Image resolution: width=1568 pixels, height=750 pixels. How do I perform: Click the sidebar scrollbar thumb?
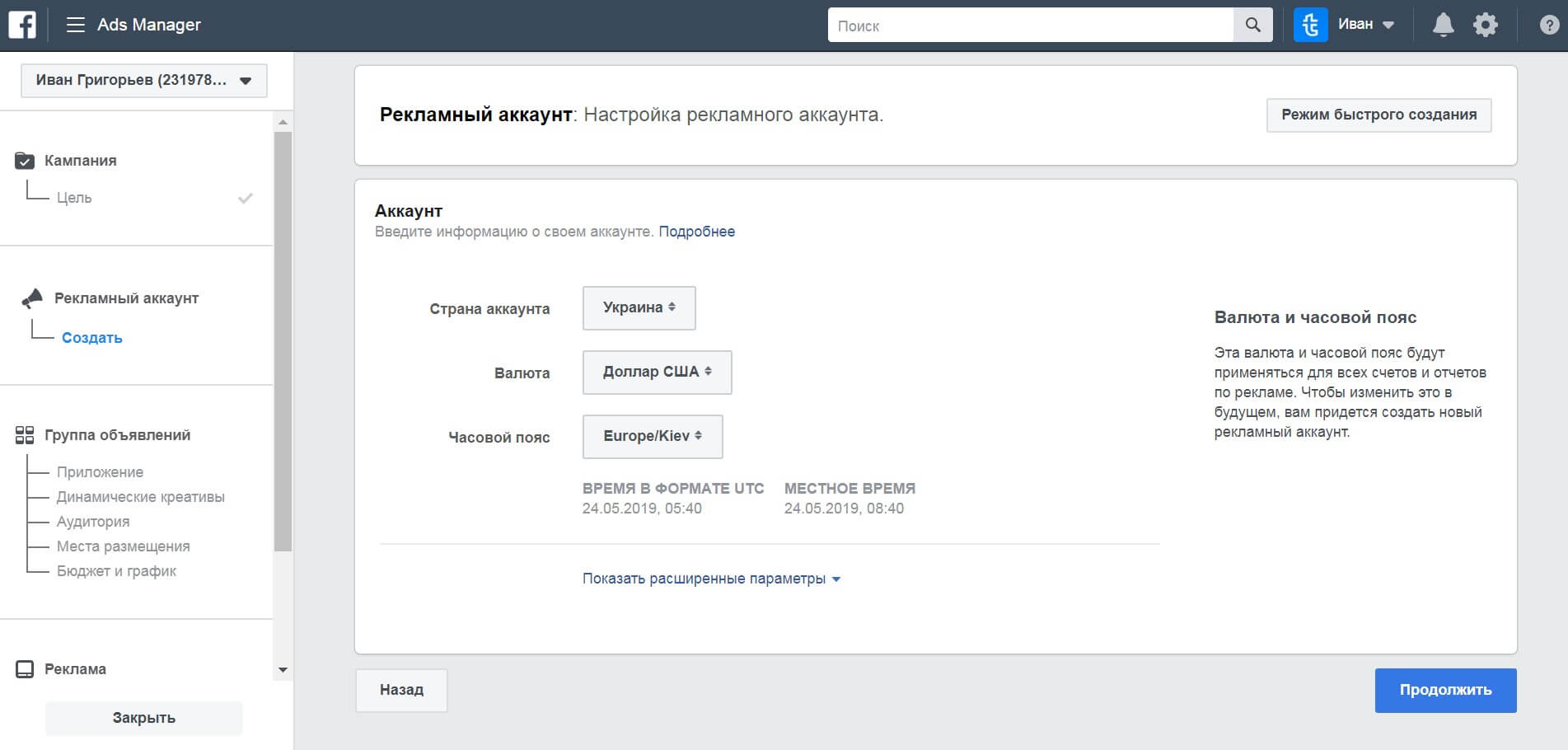[283, 341]
